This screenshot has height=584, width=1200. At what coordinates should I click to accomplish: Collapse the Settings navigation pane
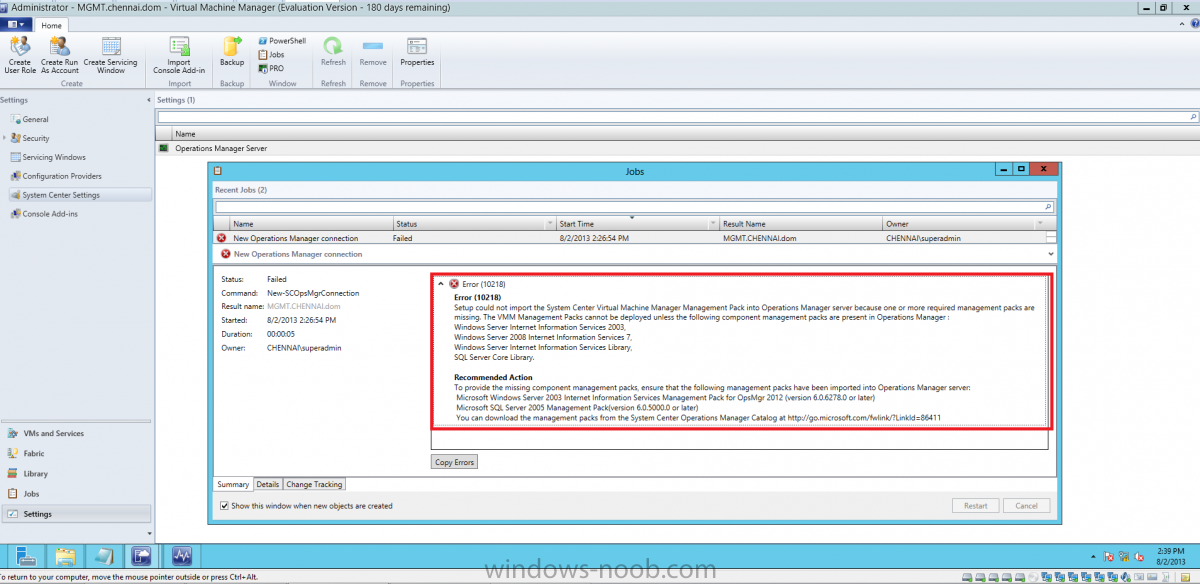click(x=147, y=100)
